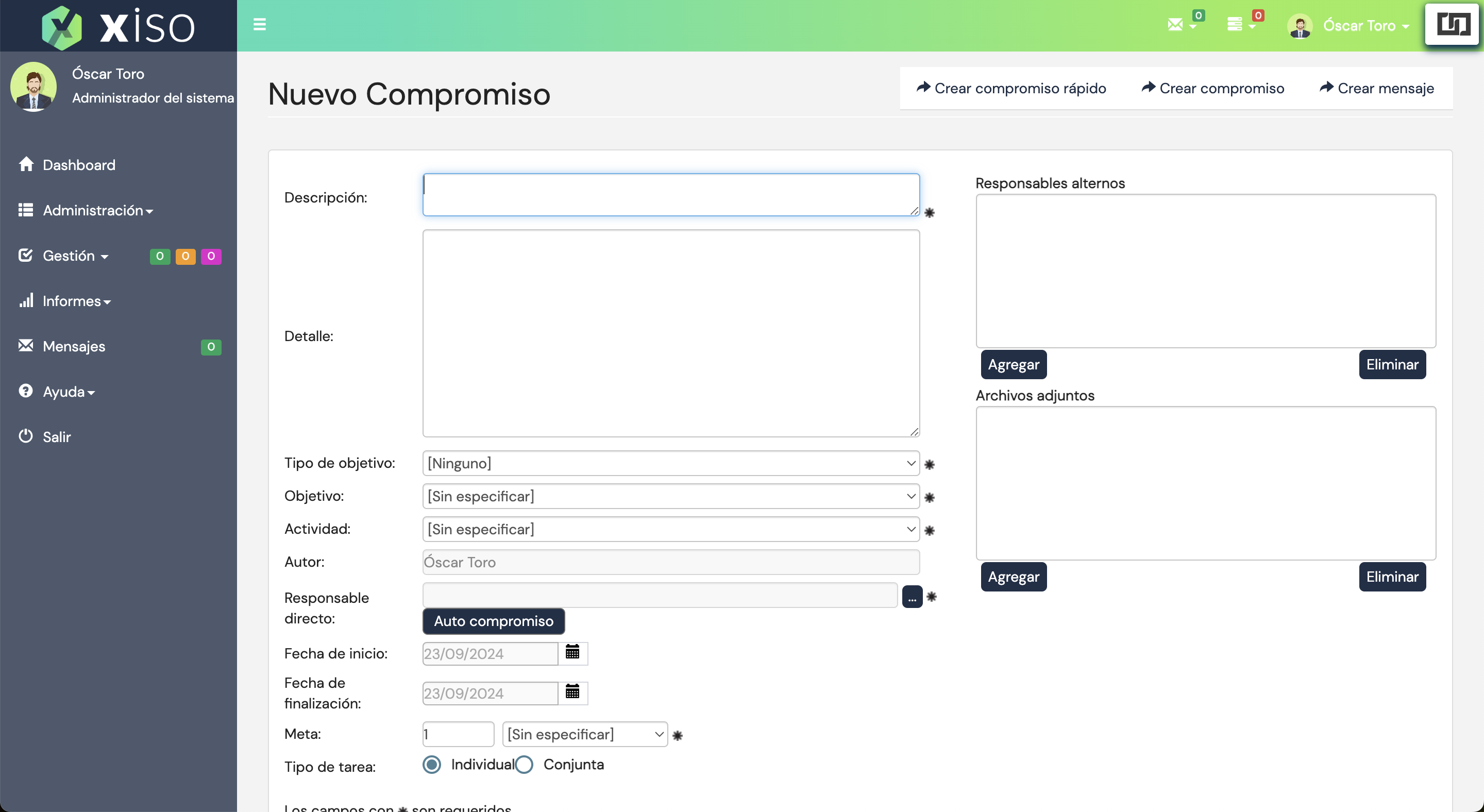Click the hamburger menu toggle icon

[259, 24]
